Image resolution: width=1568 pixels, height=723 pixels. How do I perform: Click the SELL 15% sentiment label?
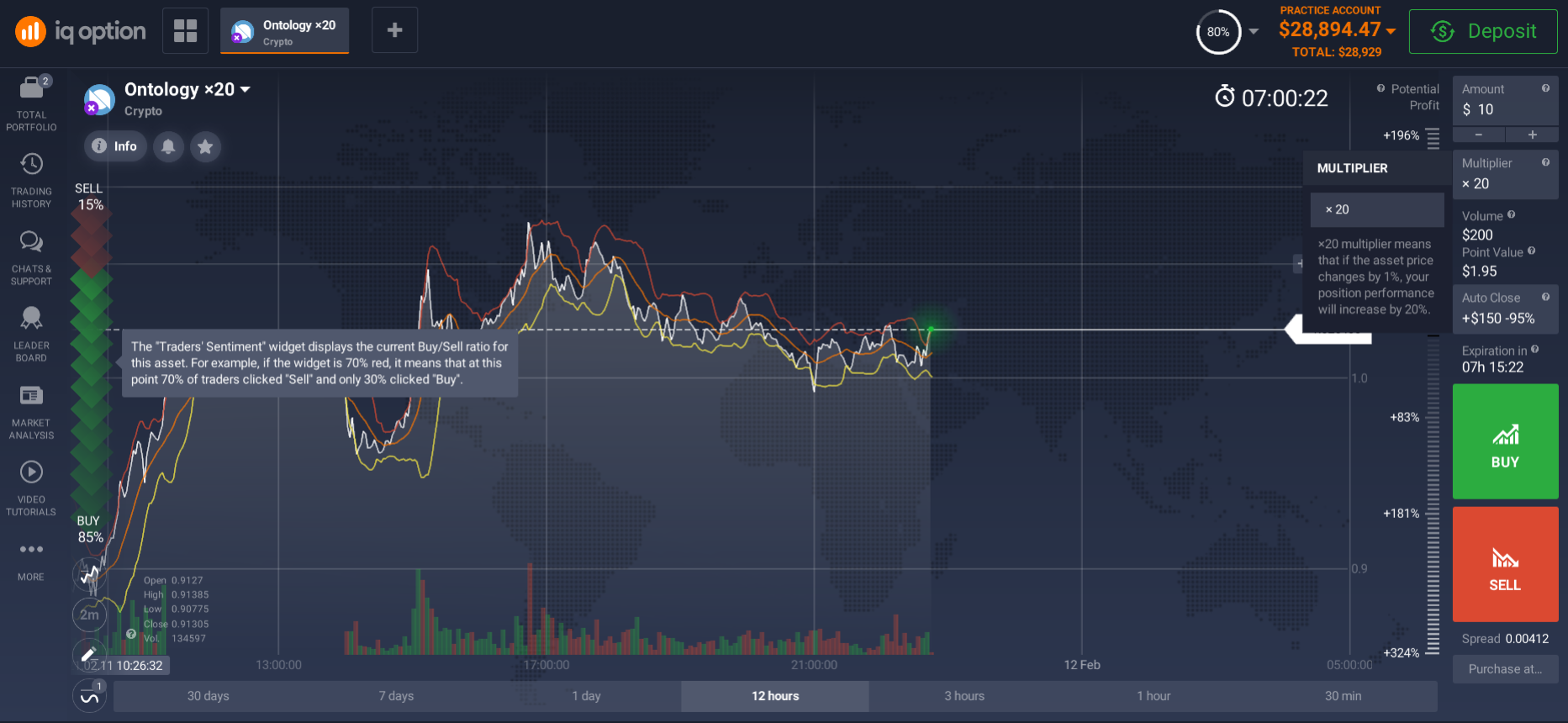tap(90, 197)
